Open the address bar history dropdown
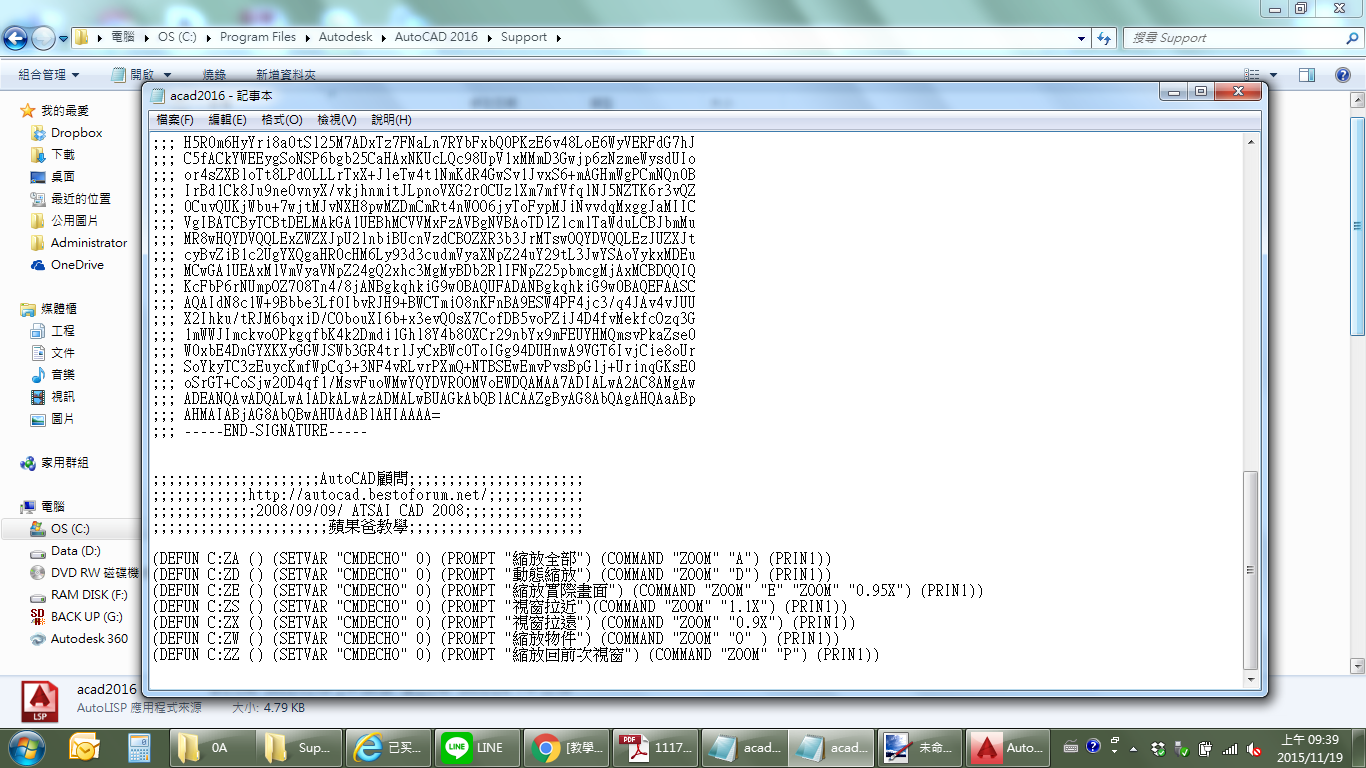The height and width of the screenshot is (768, 1366). (x=1082, y=38)
